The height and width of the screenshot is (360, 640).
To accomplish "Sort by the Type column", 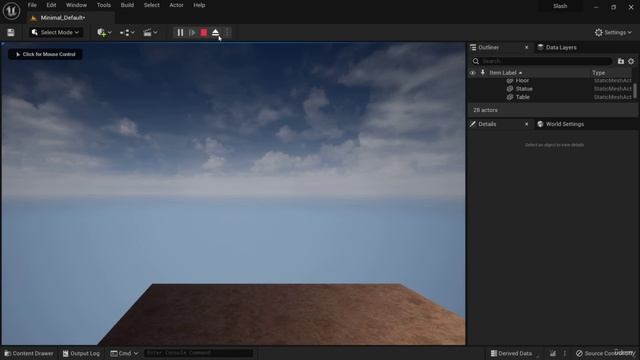I will 599,73.
